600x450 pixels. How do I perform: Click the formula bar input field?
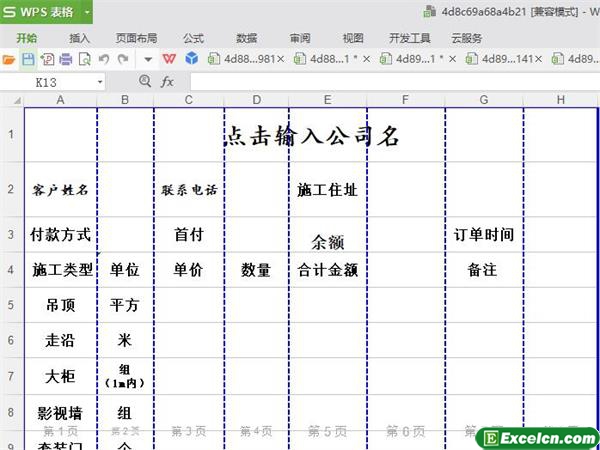390,81
